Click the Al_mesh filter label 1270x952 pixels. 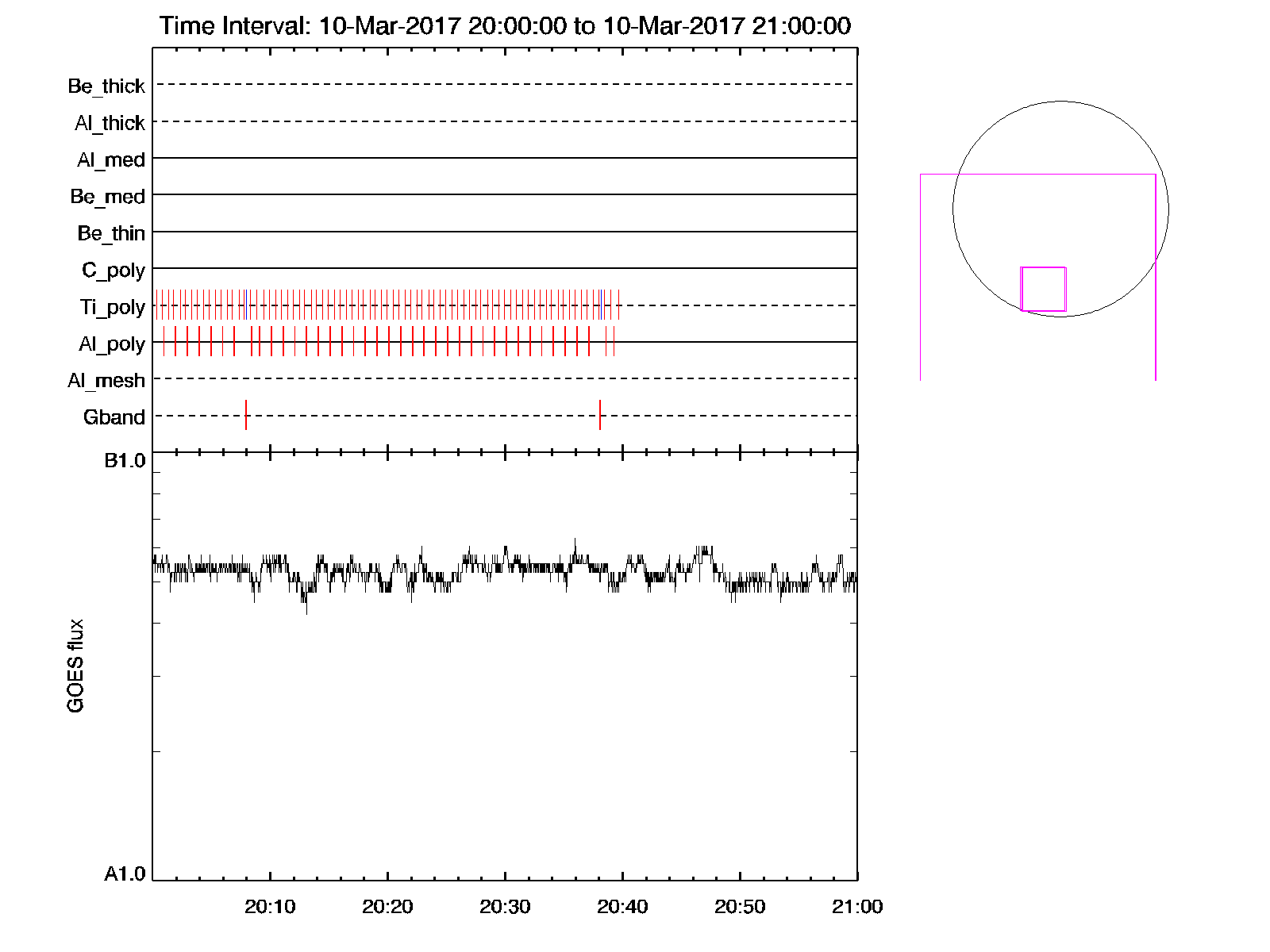click(106, 381)
